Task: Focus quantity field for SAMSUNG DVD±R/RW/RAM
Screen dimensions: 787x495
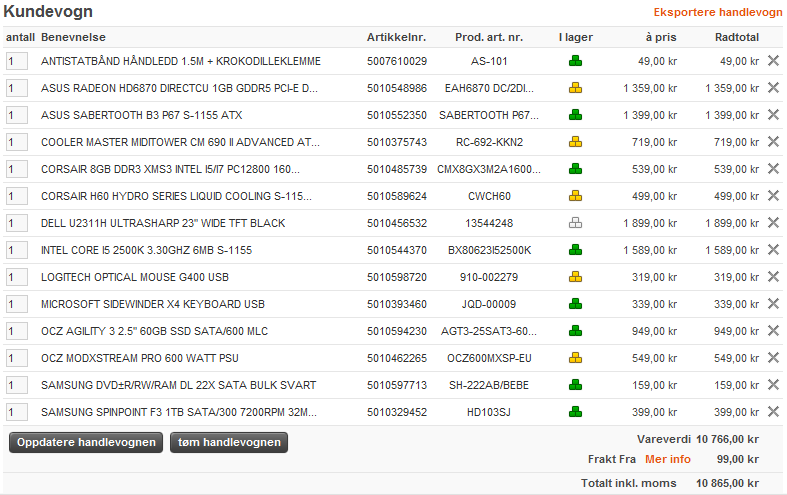Action: [17, 385]
